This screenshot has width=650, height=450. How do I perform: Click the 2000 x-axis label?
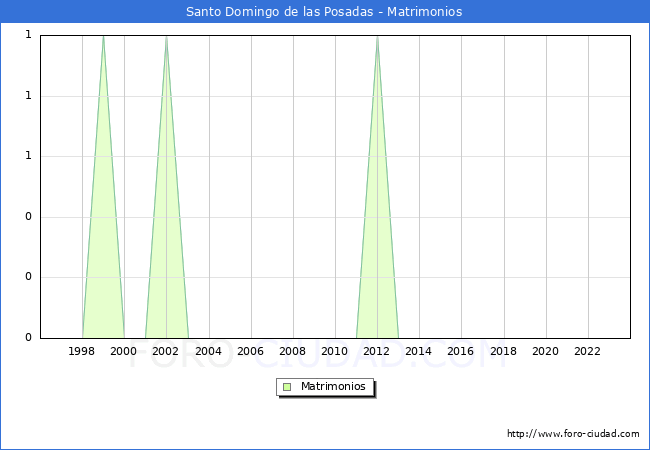[x=124, y=351]
